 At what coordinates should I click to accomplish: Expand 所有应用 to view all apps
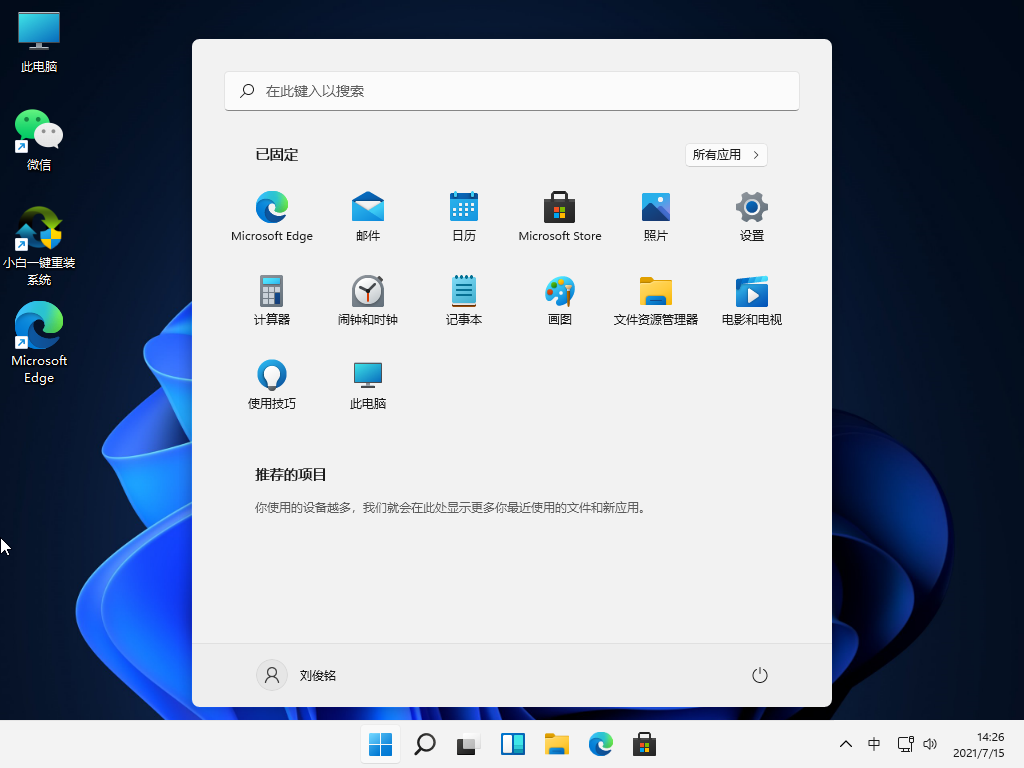coord(726,154)
